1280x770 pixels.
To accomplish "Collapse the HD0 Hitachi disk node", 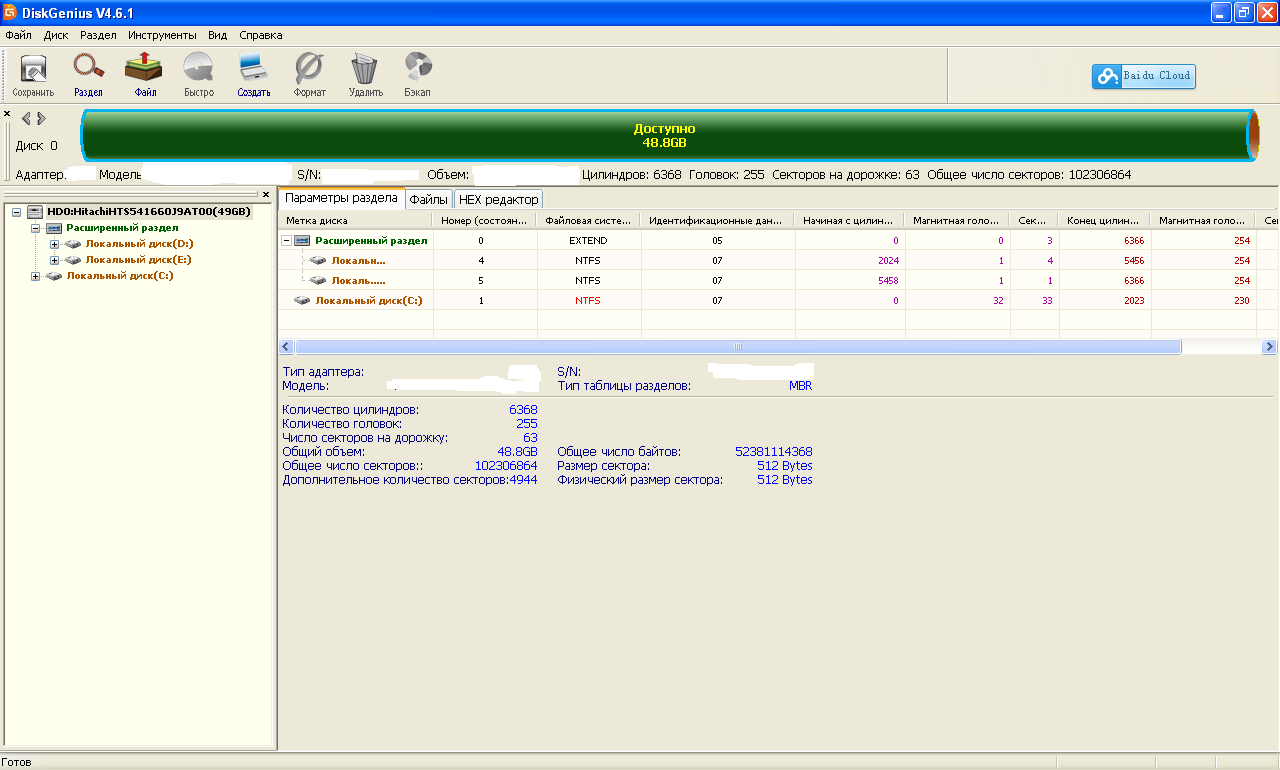I will [16, 212].
